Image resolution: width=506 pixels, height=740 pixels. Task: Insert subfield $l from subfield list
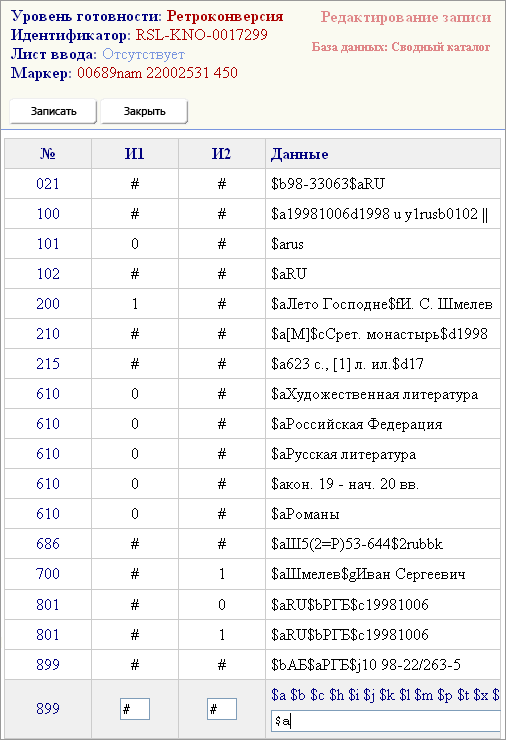(404, 695)
